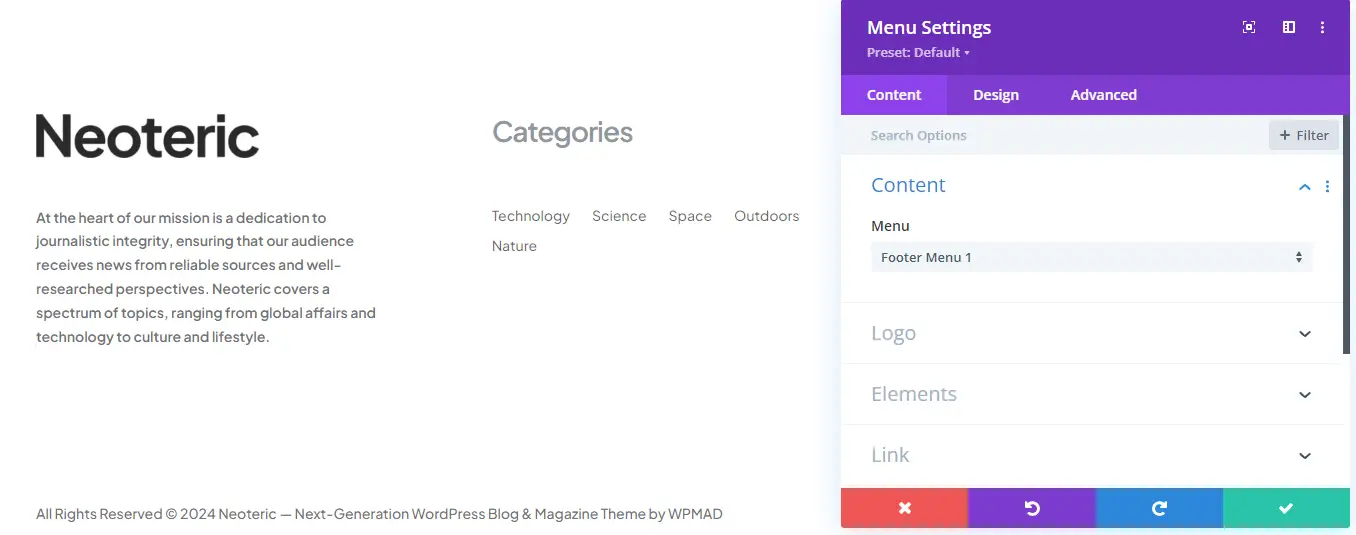Open the Preset: Default dropdown
1356x535 pixels.
[x=918, y=53]
